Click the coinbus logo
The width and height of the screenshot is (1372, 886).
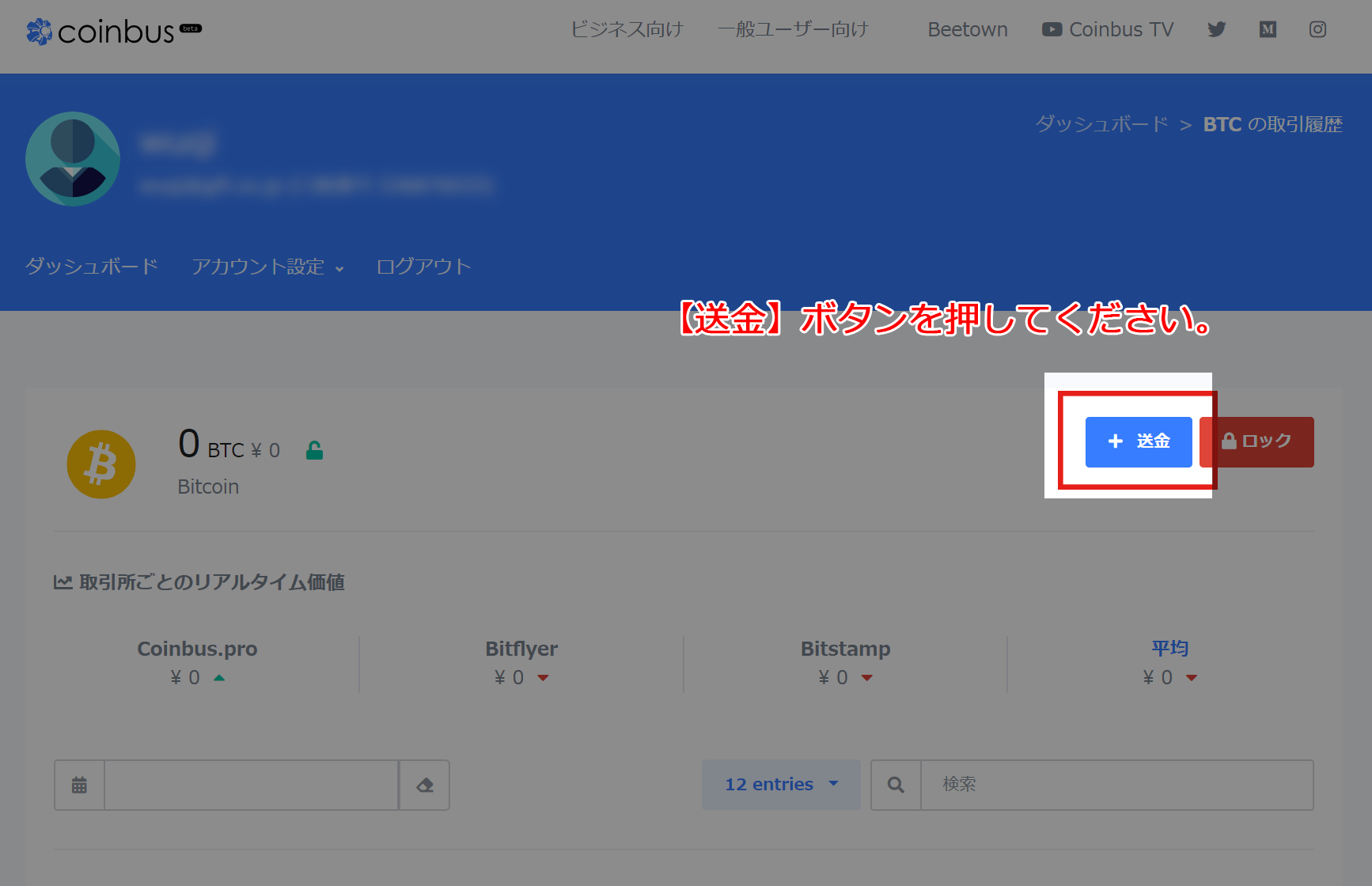point(114,31)
